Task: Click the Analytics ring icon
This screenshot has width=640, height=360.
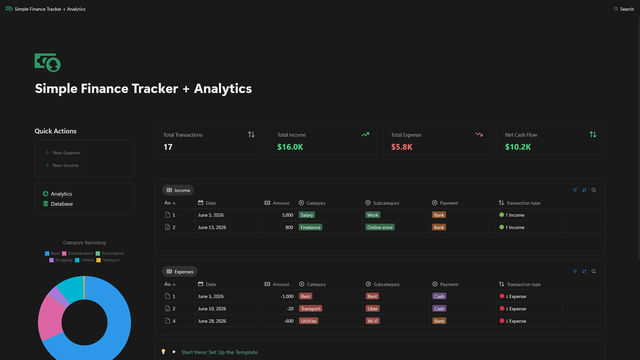Action: pos(45,194)
